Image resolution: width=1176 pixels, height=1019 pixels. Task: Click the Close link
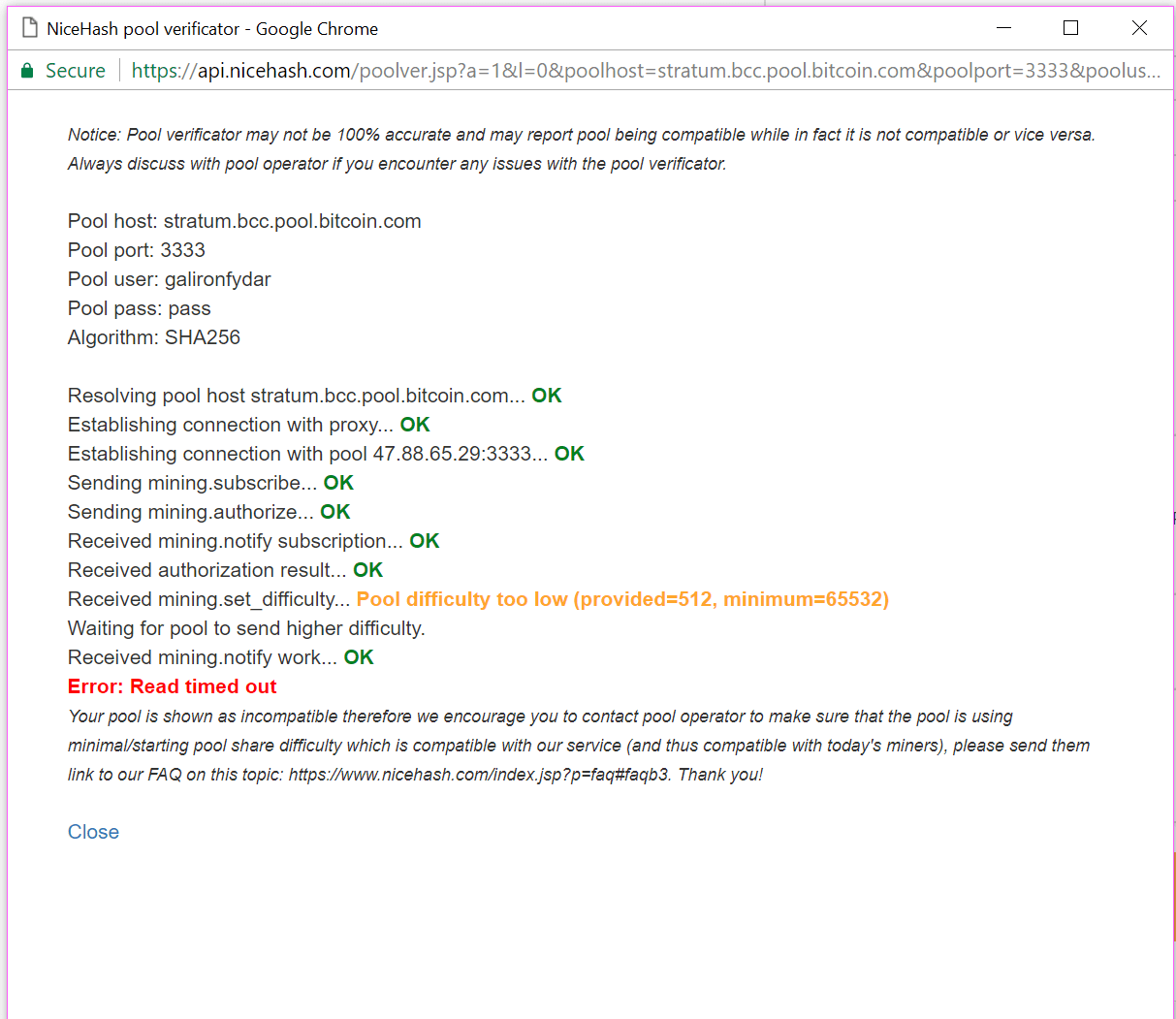click(x=93, y=832)
